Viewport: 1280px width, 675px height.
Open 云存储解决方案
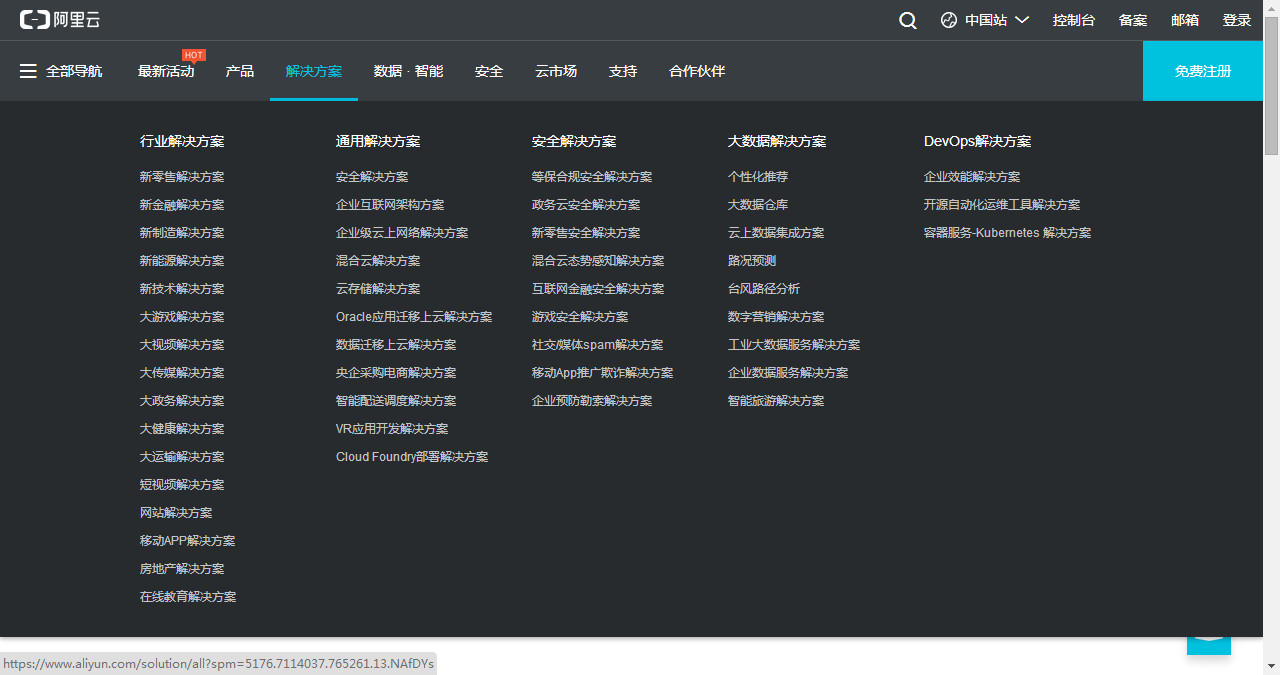[x=378, y=289]
